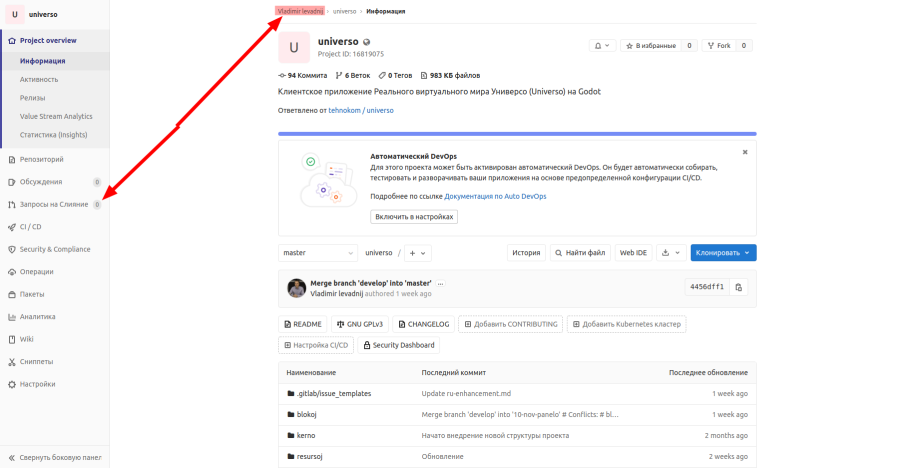Expand commit description ellipsis button

440,284
